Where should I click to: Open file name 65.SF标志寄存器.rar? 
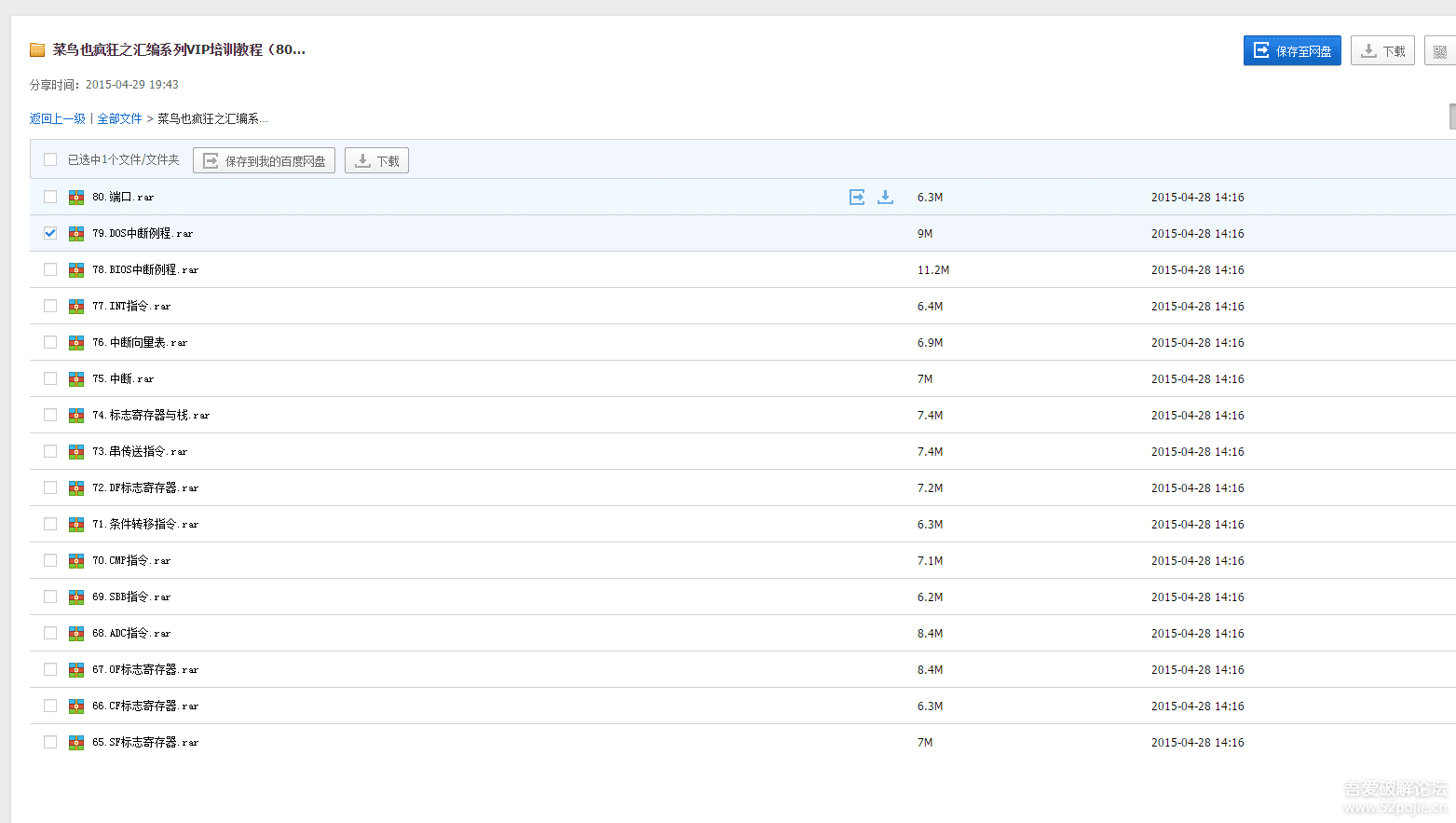pyautogui.click(x=145, y=742)
